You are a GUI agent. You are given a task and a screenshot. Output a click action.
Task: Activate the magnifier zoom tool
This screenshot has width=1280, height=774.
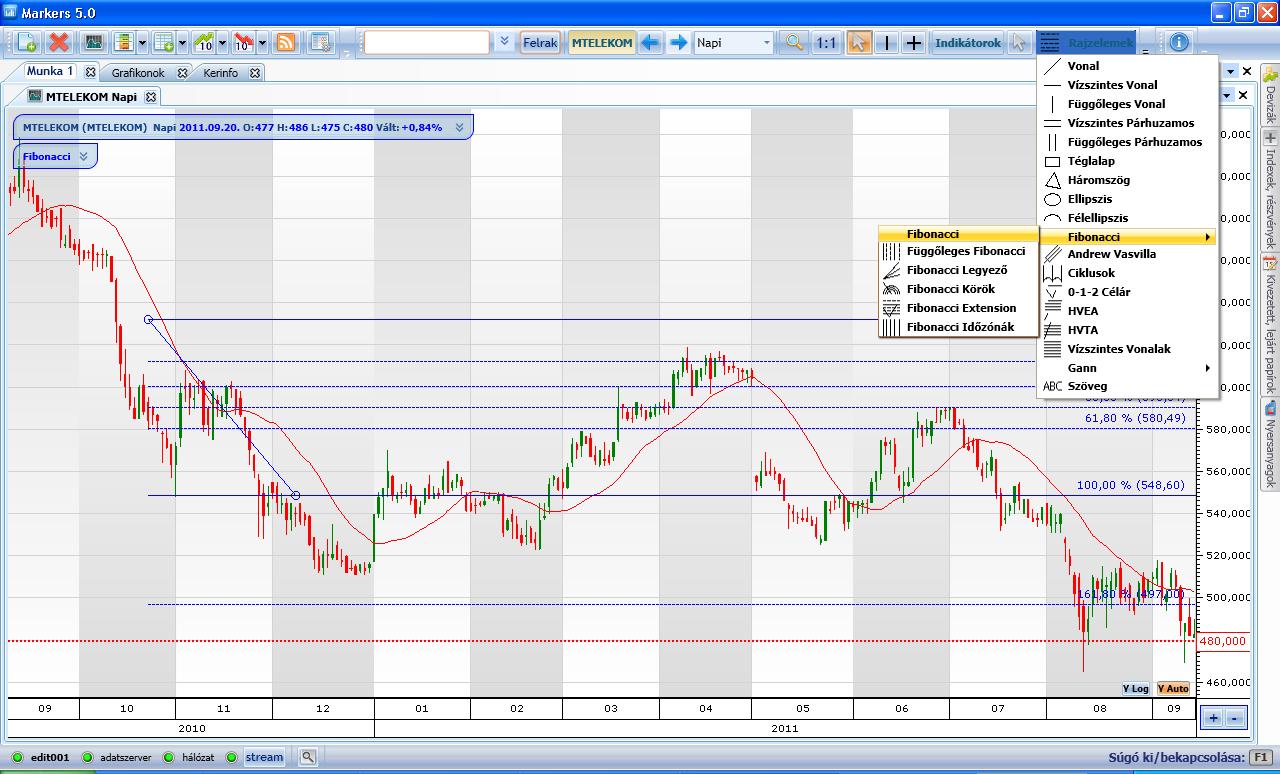(x=794, y=43)
